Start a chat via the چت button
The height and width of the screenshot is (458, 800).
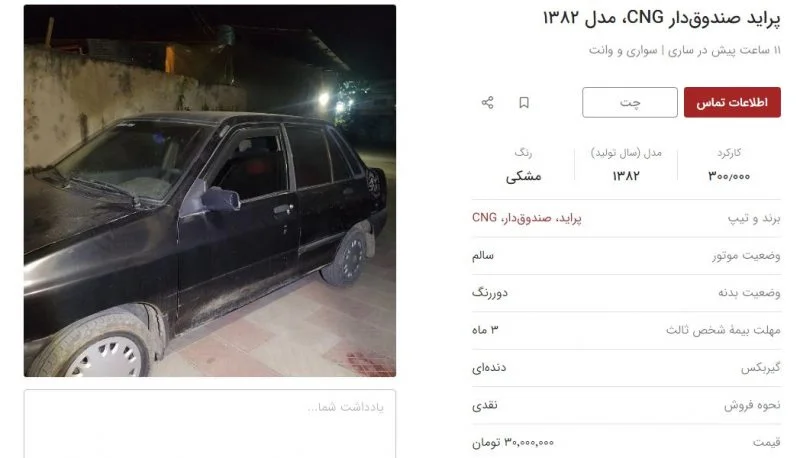[630, 102]
